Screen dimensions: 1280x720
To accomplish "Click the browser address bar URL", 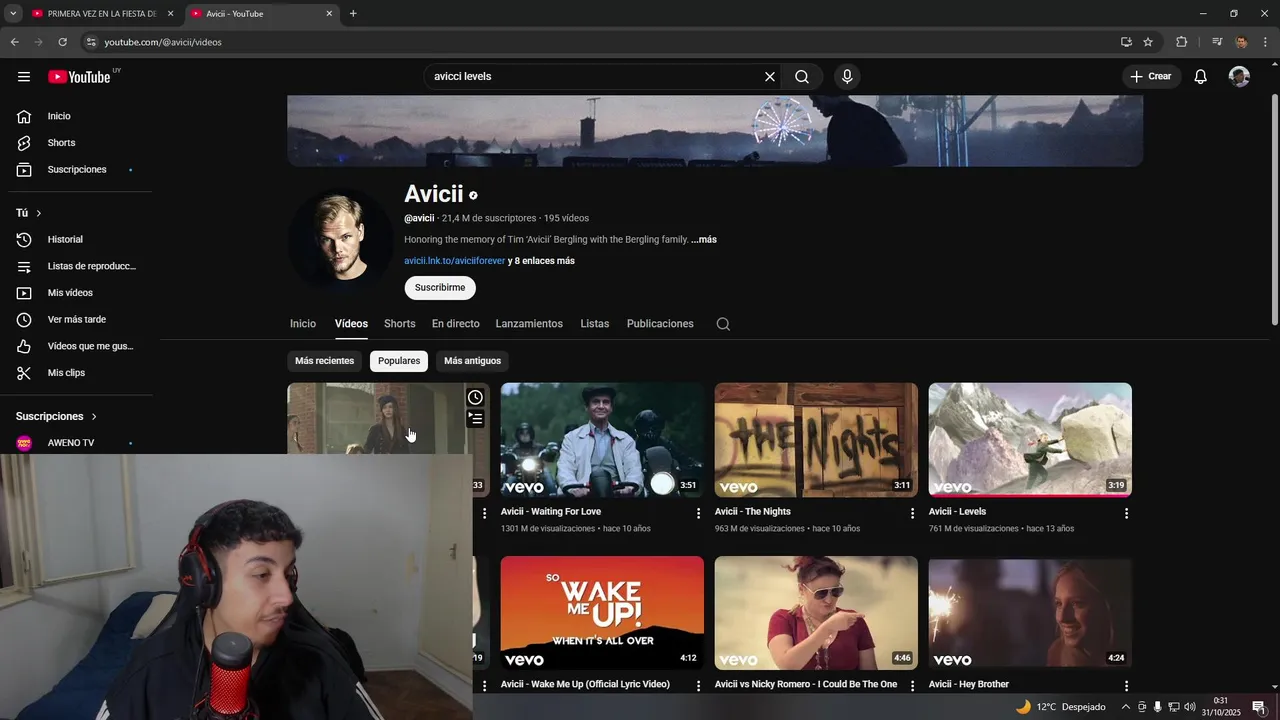I will tap(163, 42).
